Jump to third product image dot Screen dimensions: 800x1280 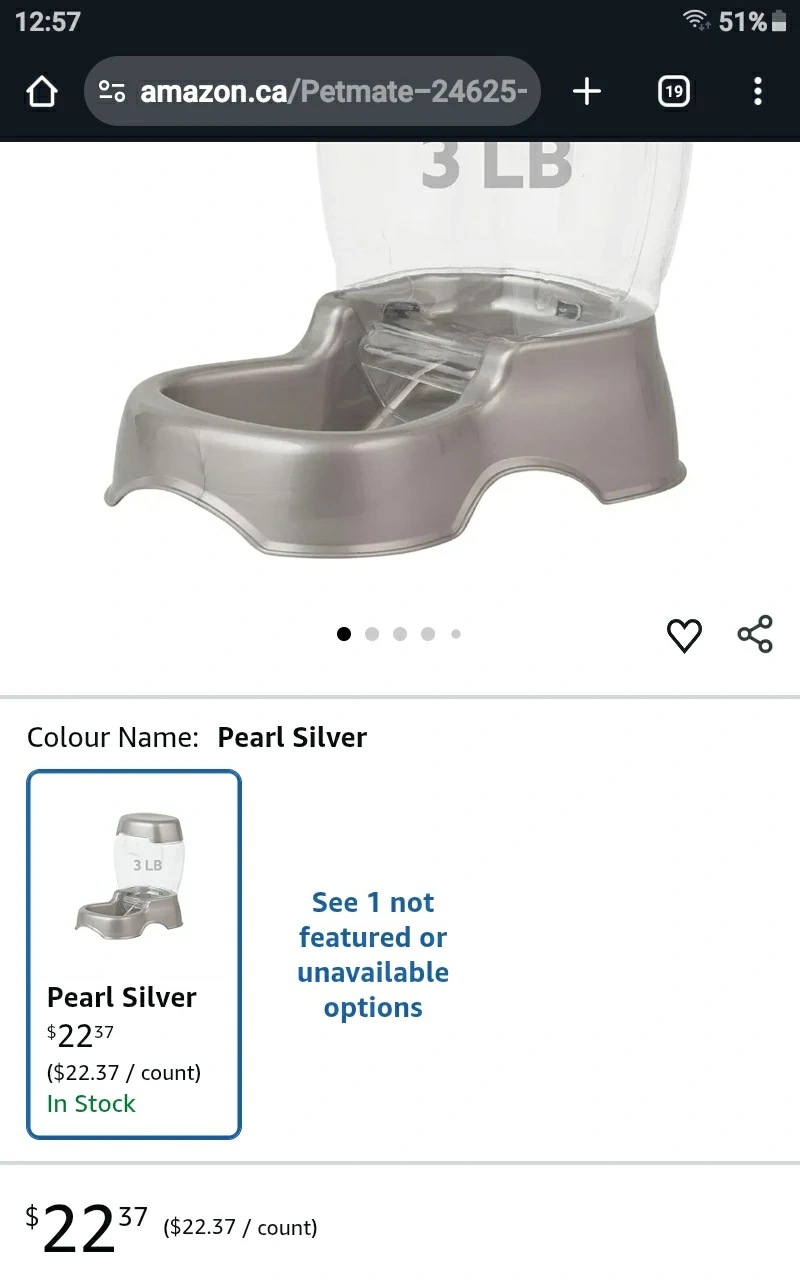[400, 633]
